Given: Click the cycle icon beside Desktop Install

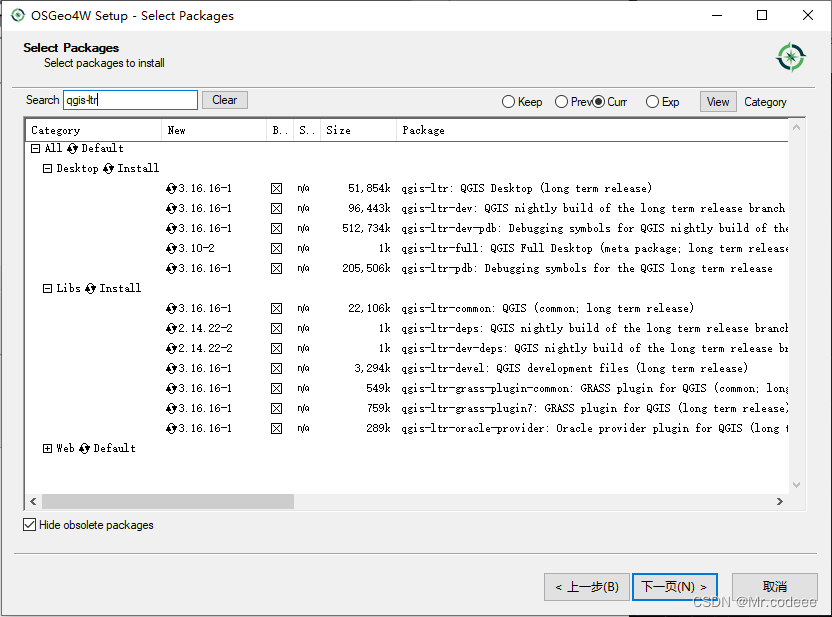Looking at the screenshot, I should tap(108, 169).
